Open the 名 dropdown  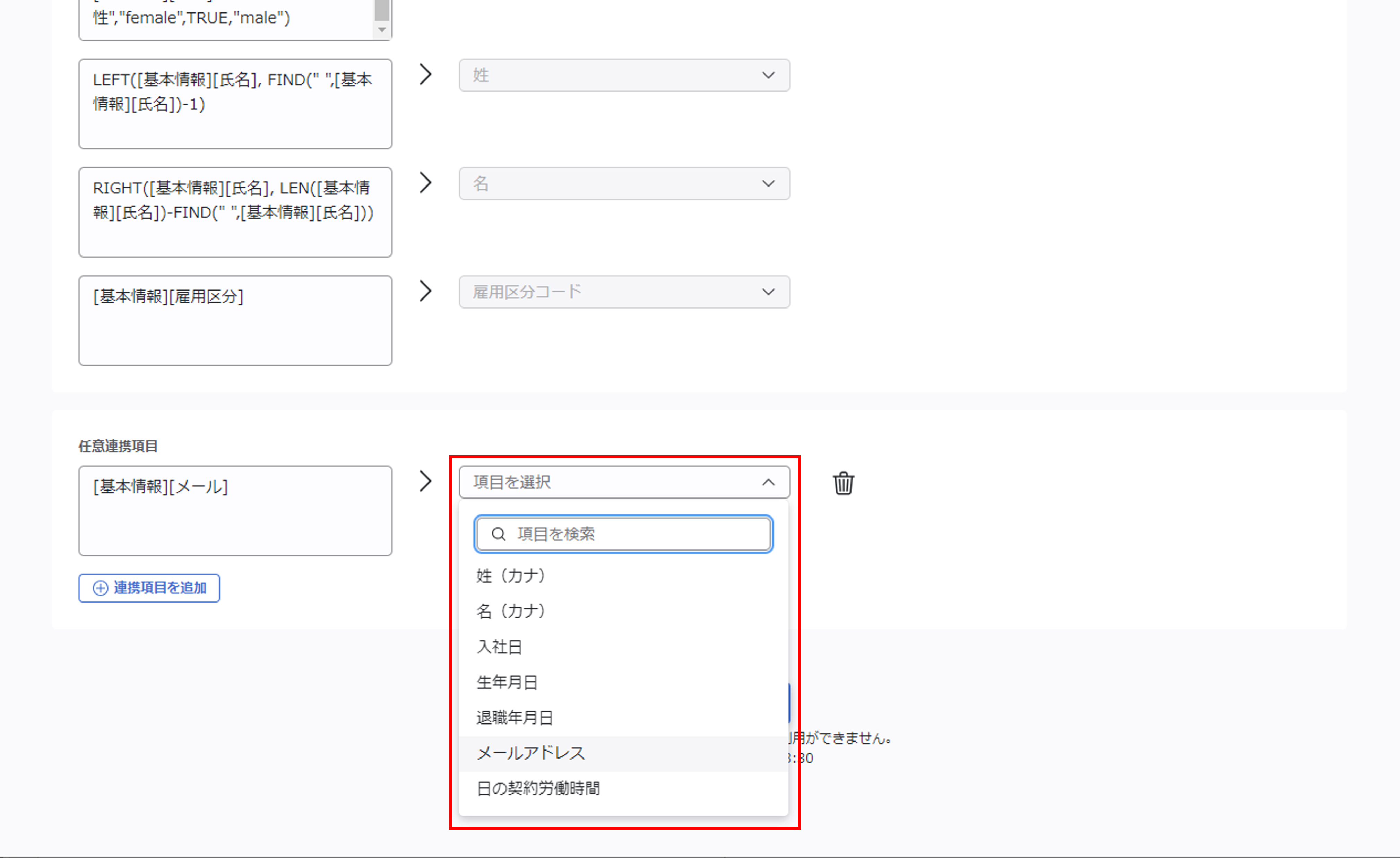[x=624, y=183]
